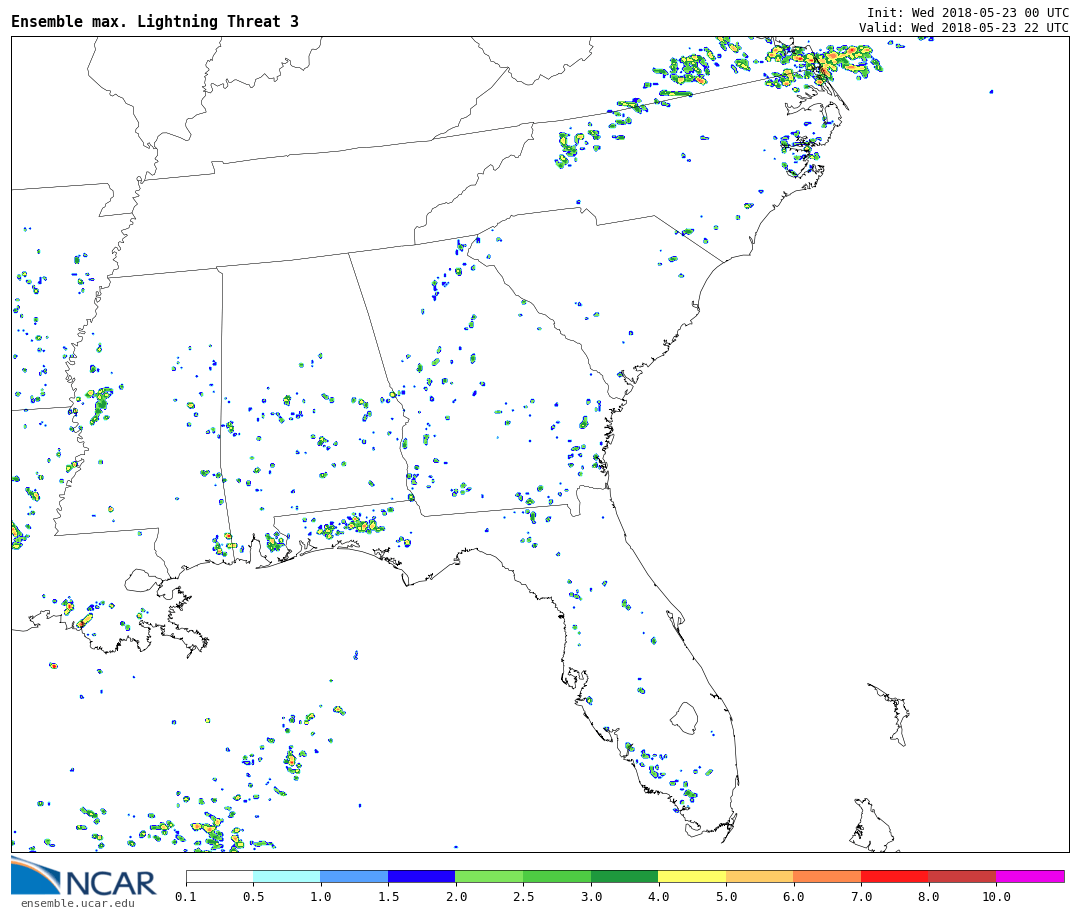Image resolution: width=1080 pixels, height=915 pixels.
Task: Select the Valid time stamp text
Action: click(x=963, y=27)
